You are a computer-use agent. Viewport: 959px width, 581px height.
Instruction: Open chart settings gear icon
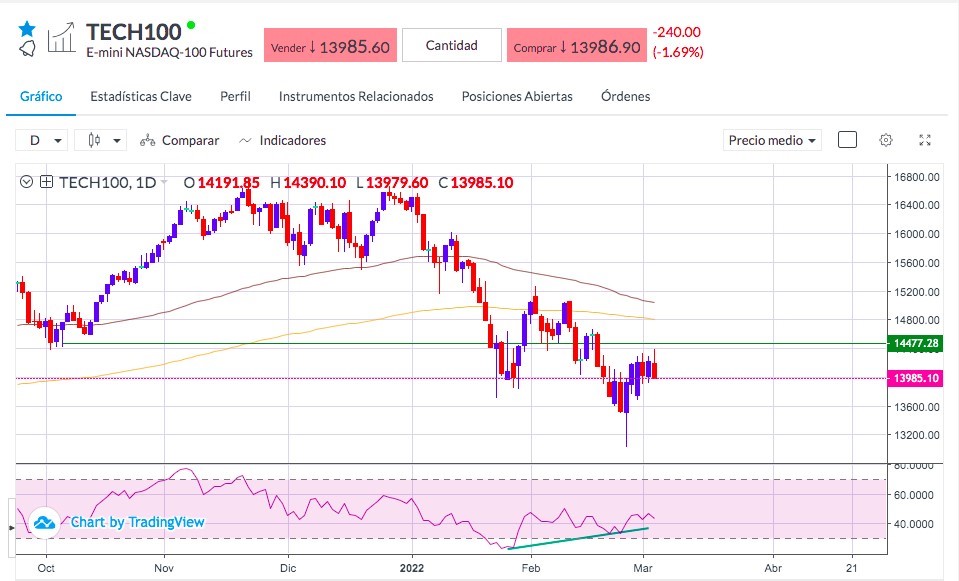click(886, 140)
